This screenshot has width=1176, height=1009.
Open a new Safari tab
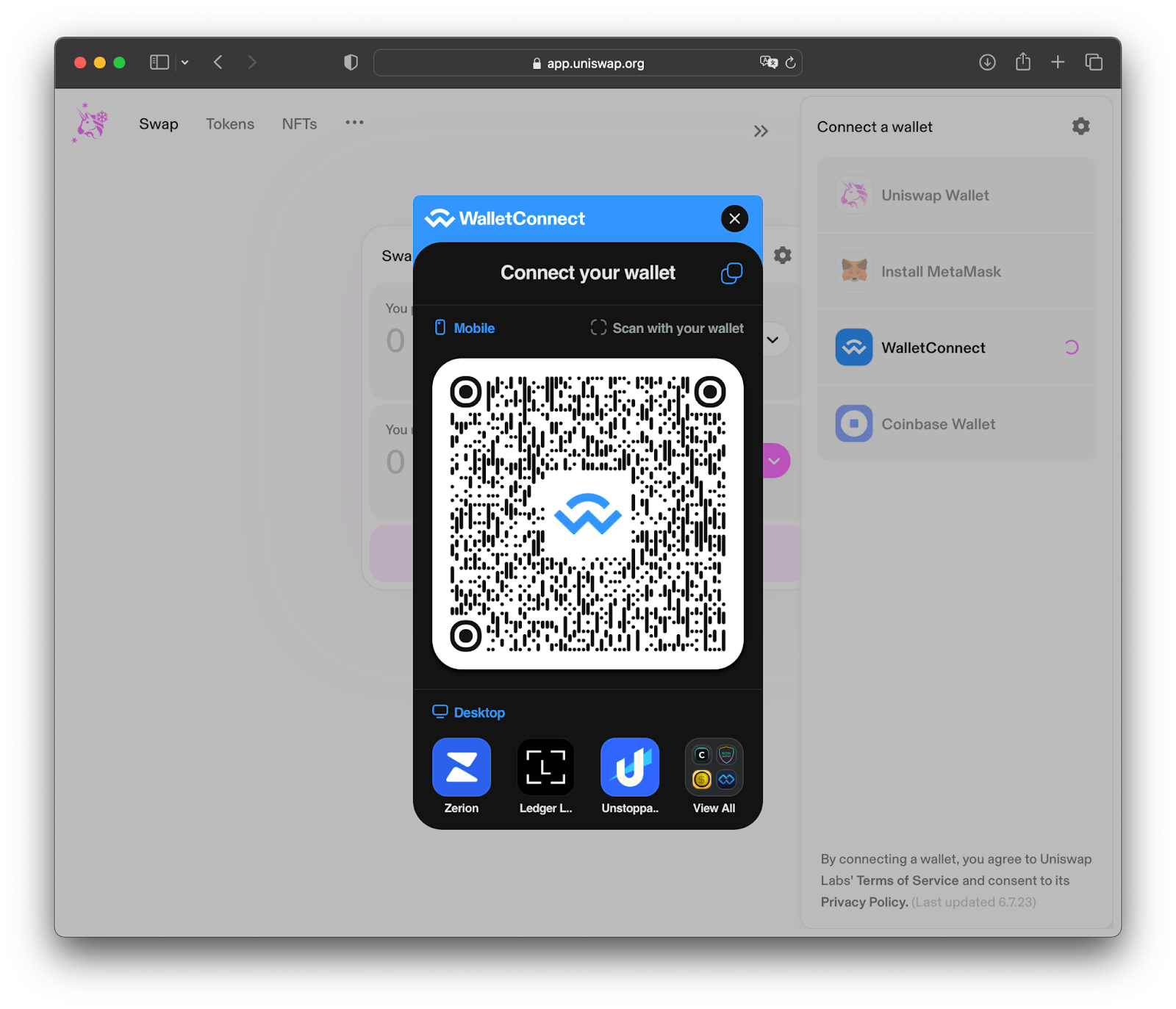click(x=1058, y=62)
